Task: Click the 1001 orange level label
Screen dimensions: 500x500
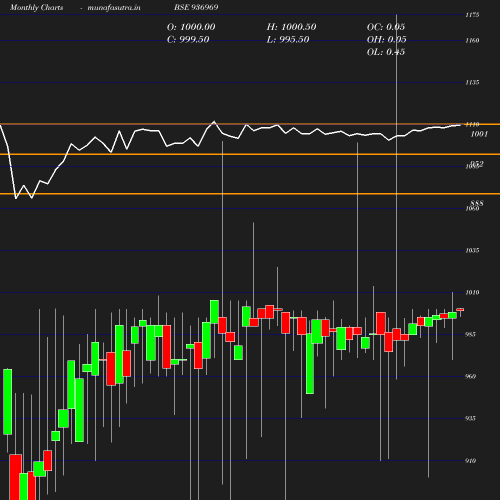Action: (x=479, y=134)
